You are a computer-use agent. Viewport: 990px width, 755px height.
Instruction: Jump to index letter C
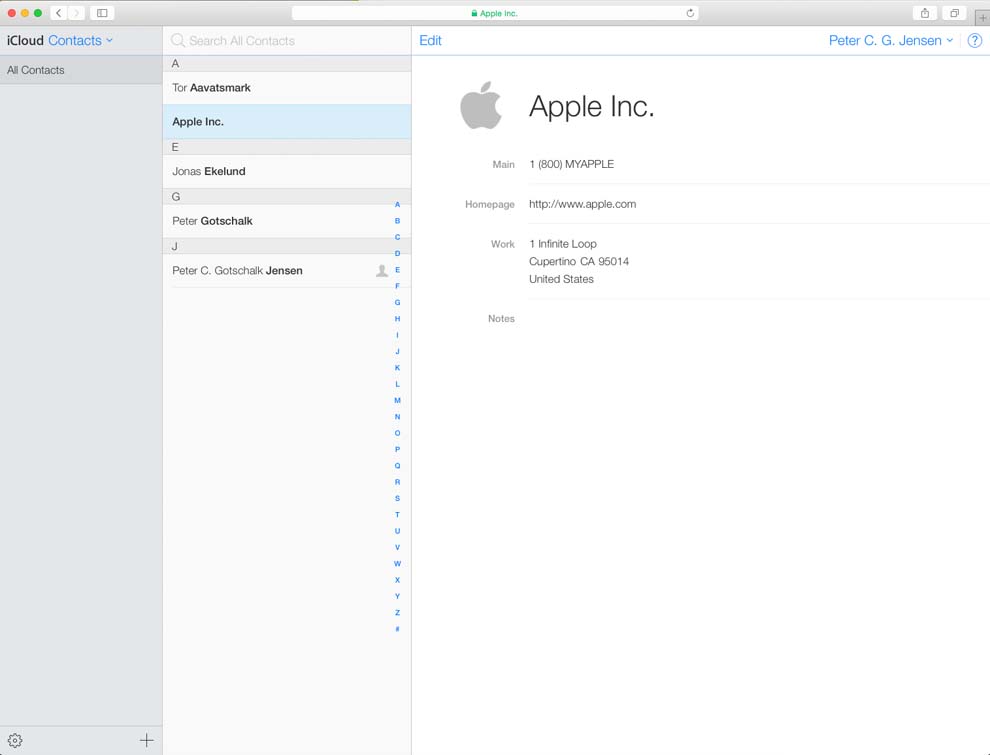pos(397,237)
